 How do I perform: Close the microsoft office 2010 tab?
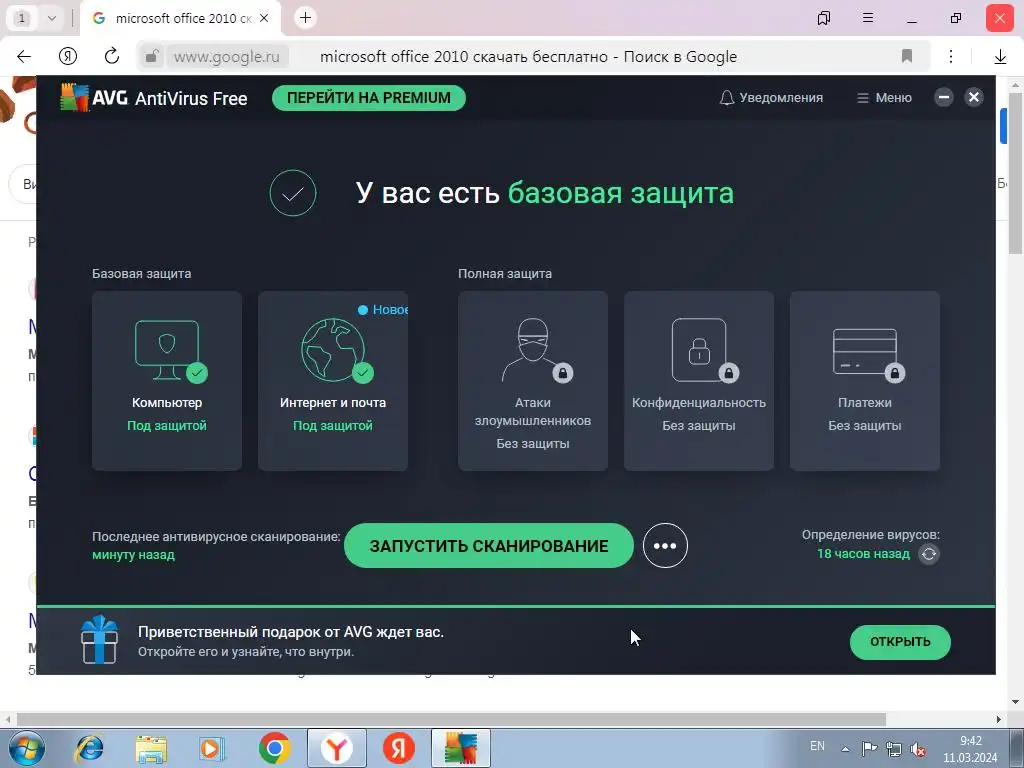click(x=264, y=18)
